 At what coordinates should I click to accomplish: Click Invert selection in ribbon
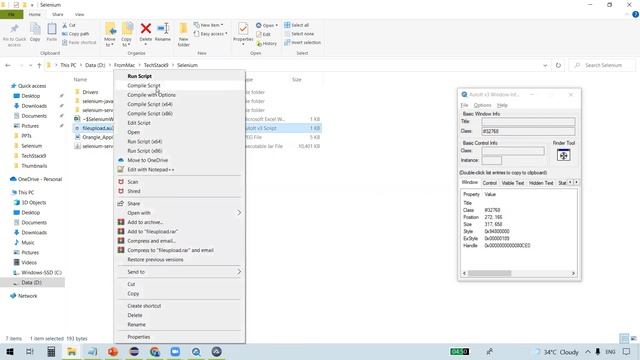(x=302, y=42)
